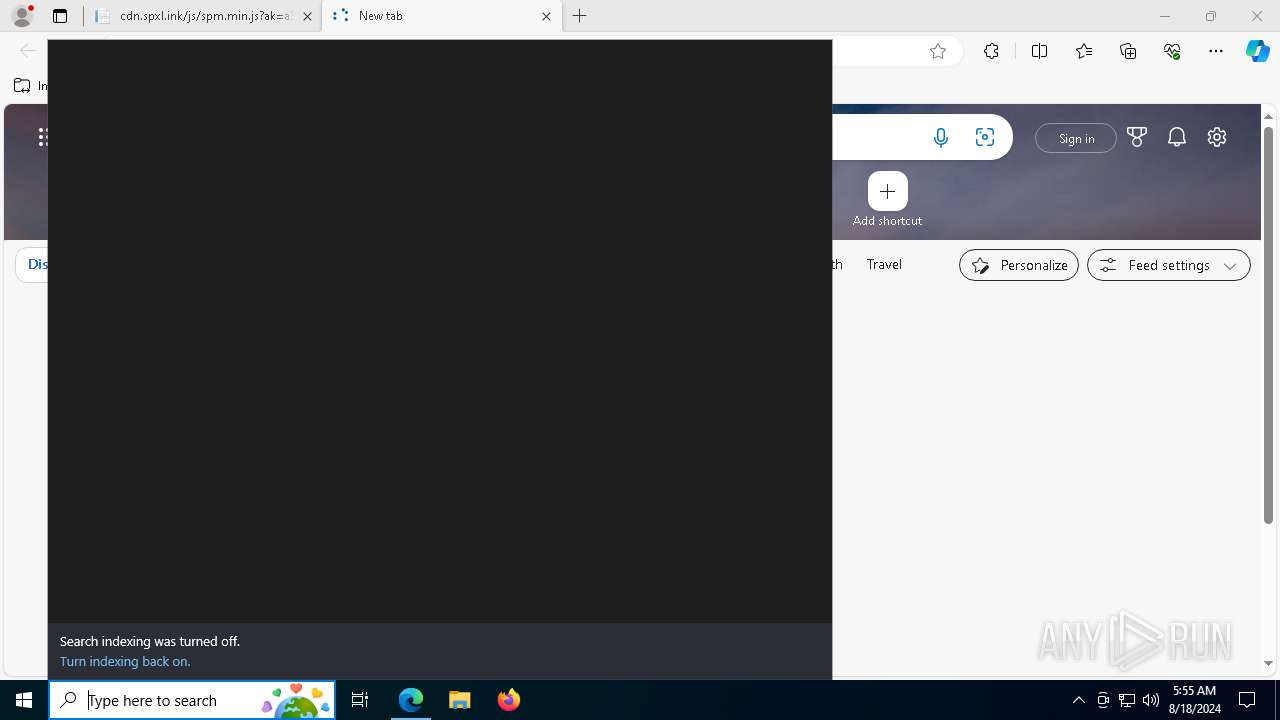Start voice search with microphone
Image resolution: width=1280 pixels, height=720 pixels.
point(941,138)
